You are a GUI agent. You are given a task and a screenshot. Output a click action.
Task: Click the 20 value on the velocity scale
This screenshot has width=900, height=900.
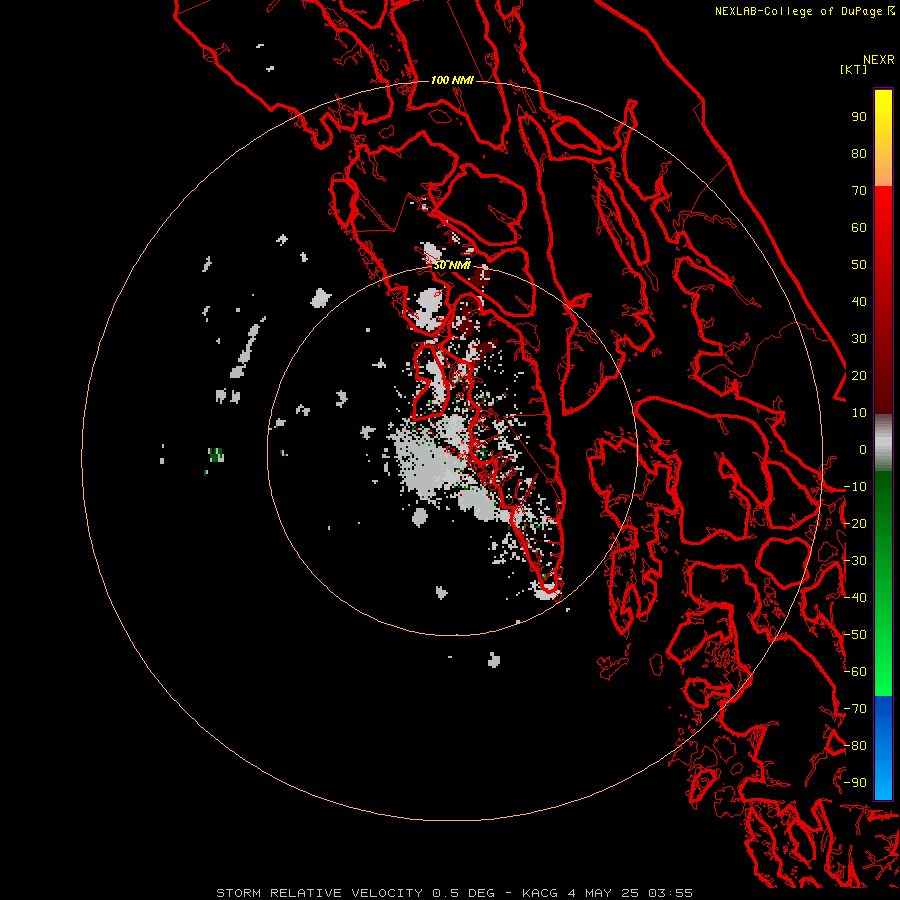coord(859,376)
